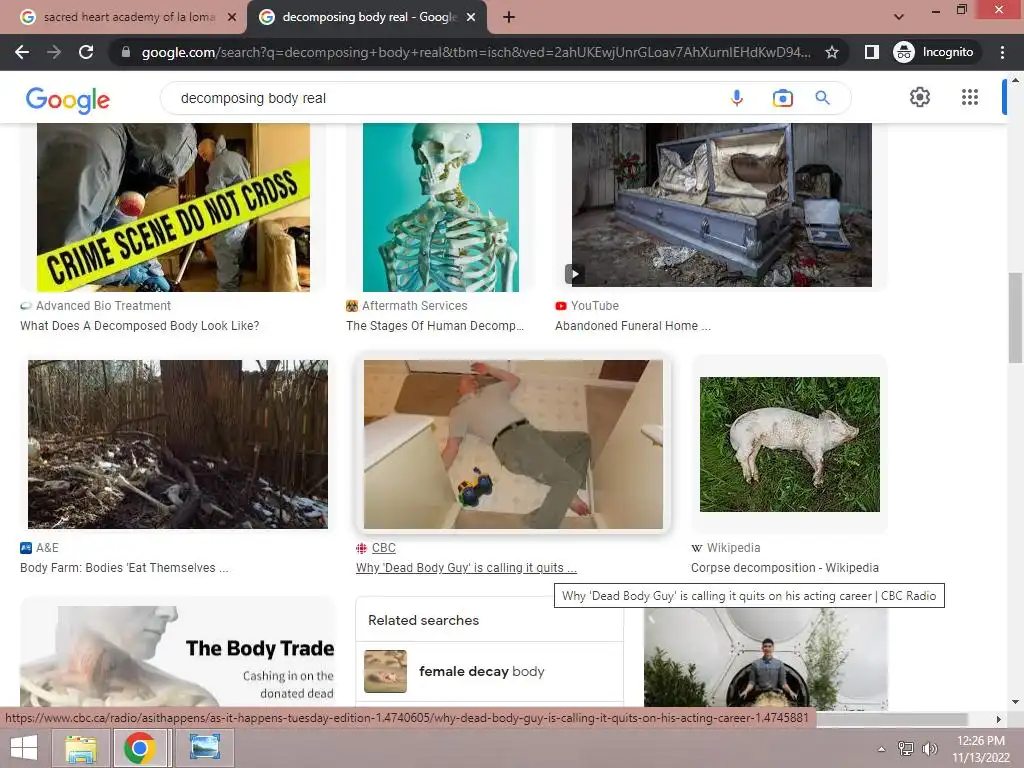Click the horizontal scrollbar right arrow
The height and width of the screenshot is (768, 1024).
[x=998, y=719]
